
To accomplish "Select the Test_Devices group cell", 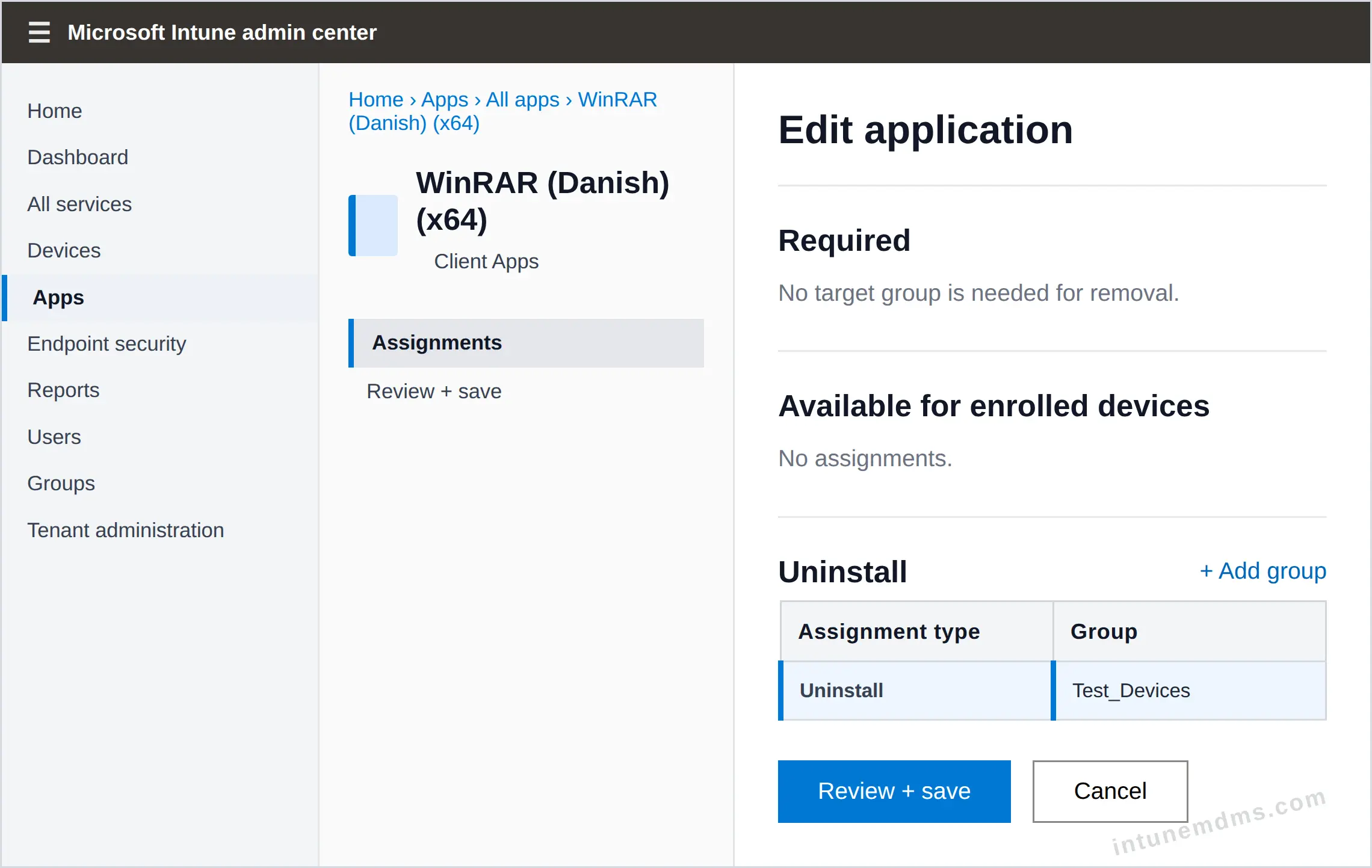I will coord(1189,691).
